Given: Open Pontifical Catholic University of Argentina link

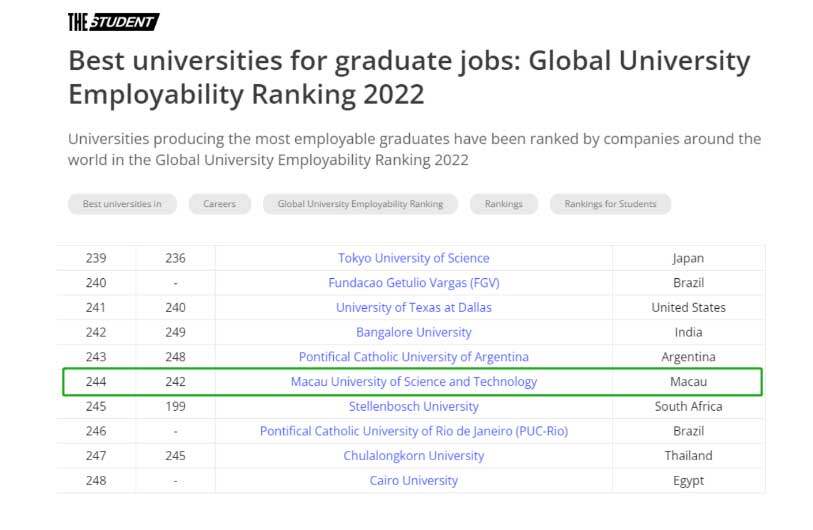Looking at the screenshot, I should 413,357.
